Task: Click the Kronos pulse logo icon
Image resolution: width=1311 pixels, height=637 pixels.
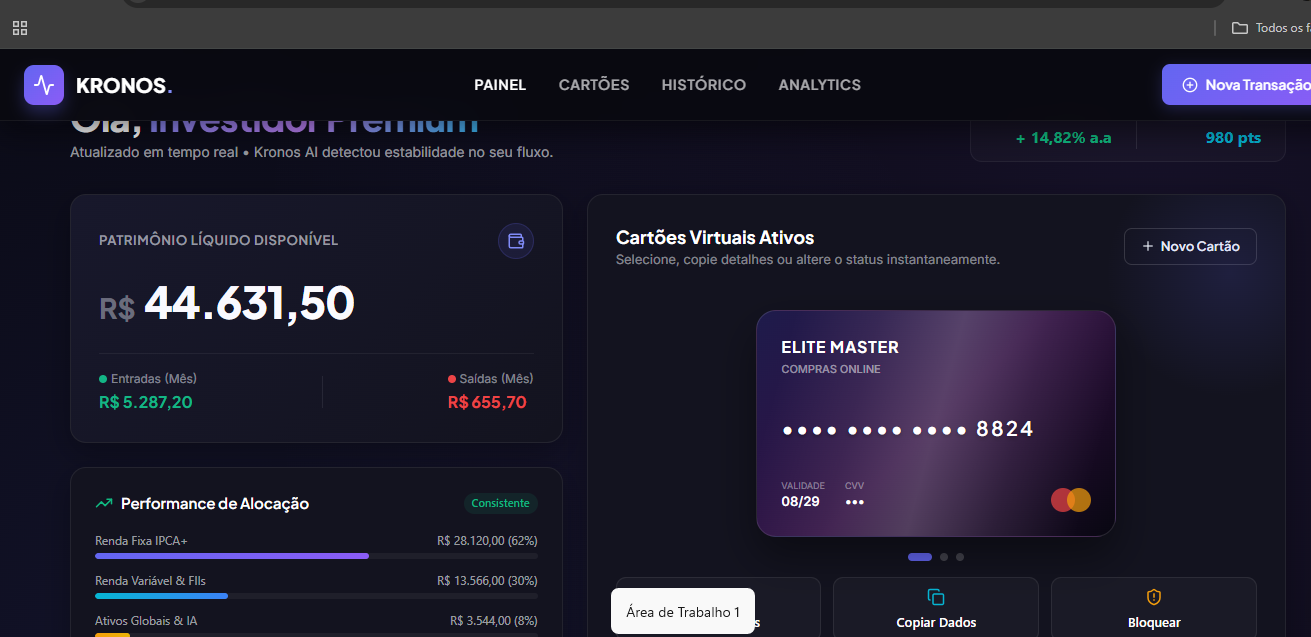Action: pyautogui.click(x=44, y=85)
